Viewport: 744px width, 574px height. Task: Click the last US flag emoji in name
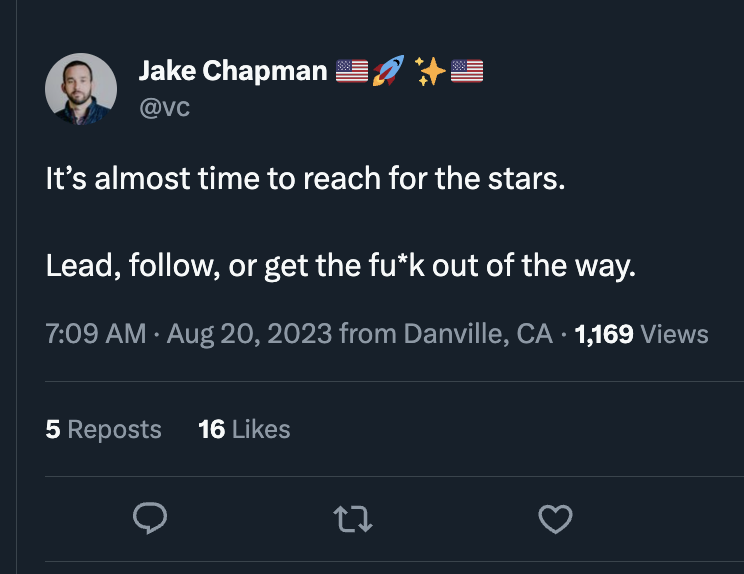tap(467, 71)
